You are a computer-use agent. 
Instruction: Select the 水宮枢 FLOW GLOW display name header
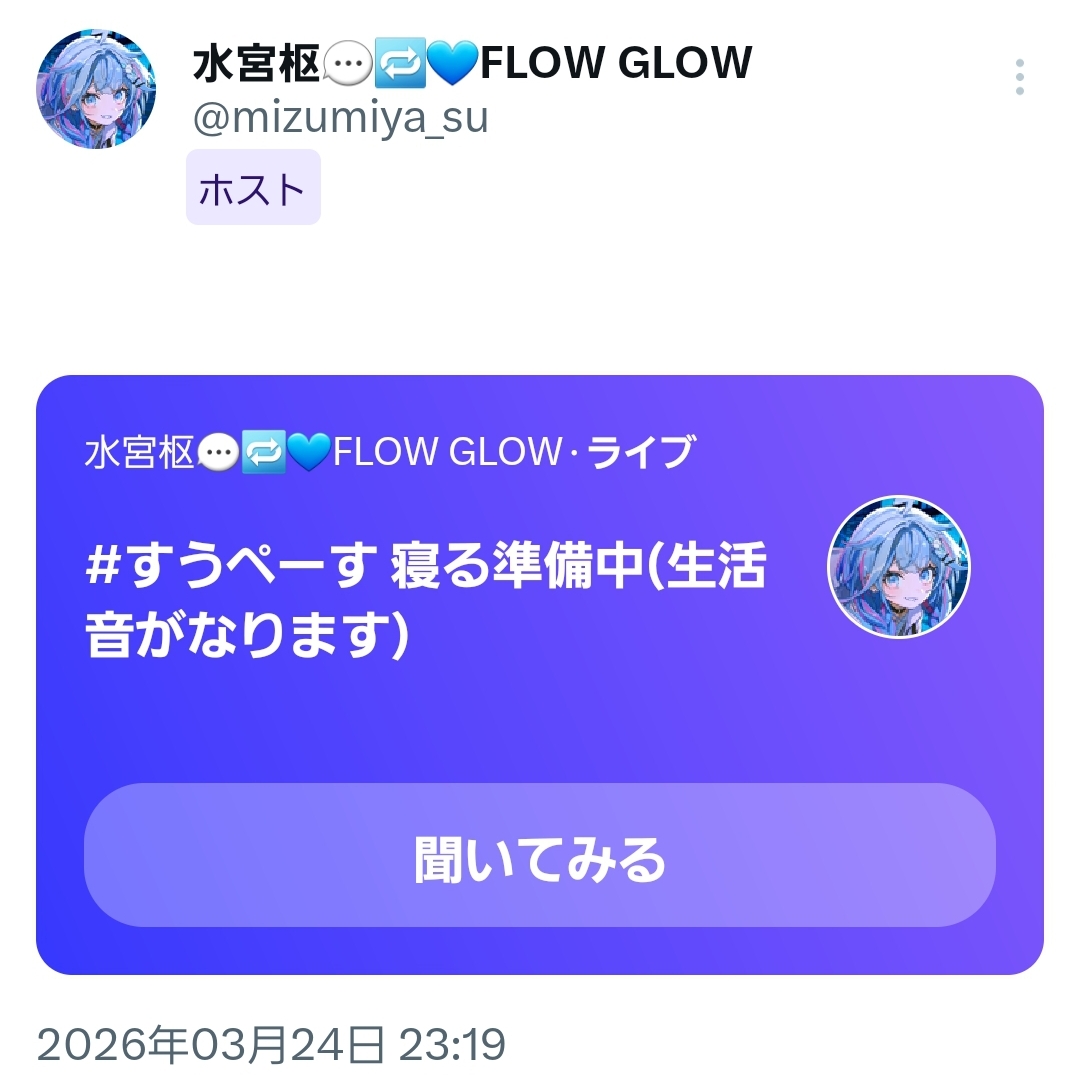tap(472, 63)
